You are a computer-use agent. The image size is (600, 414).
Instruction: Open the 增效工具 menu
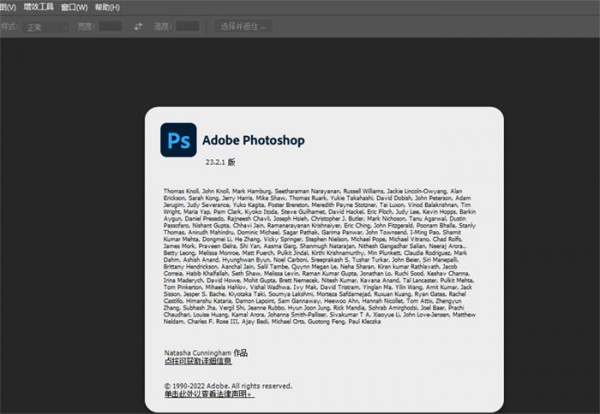[x=39, y=7]
